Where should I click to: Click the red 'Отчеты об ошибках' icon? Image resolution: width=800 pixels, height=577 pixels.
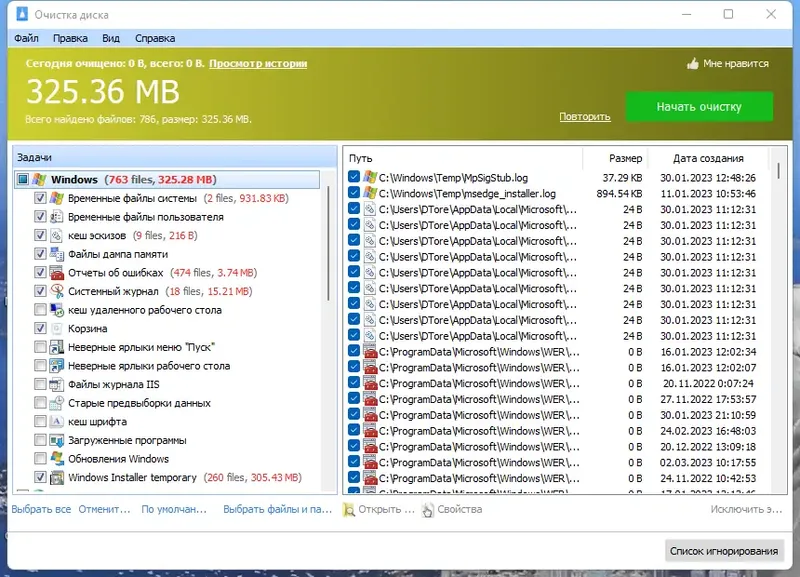57,272
